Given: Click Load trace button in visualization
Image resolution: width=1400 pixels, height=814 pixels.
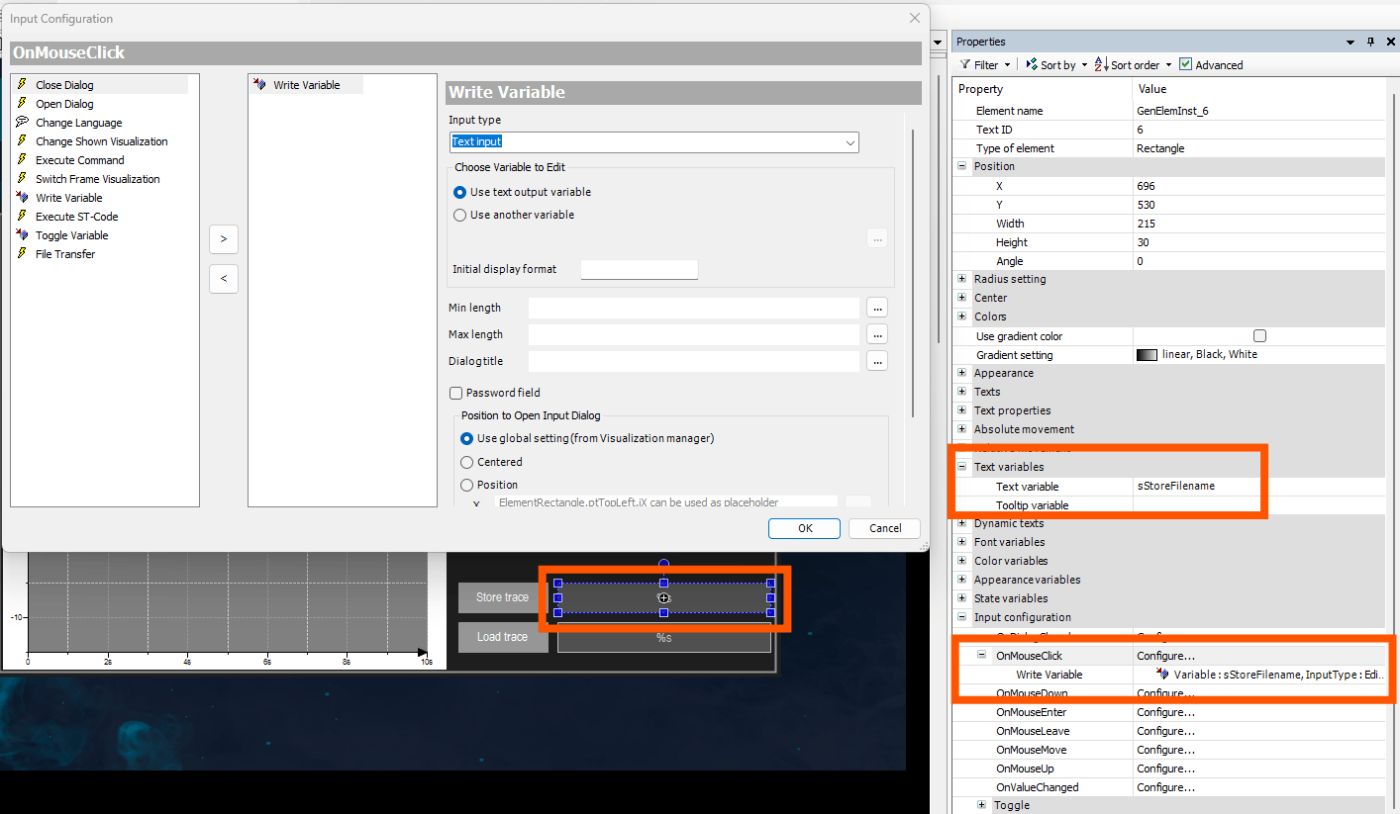Looking at the screenshot, I should [503, 637].
